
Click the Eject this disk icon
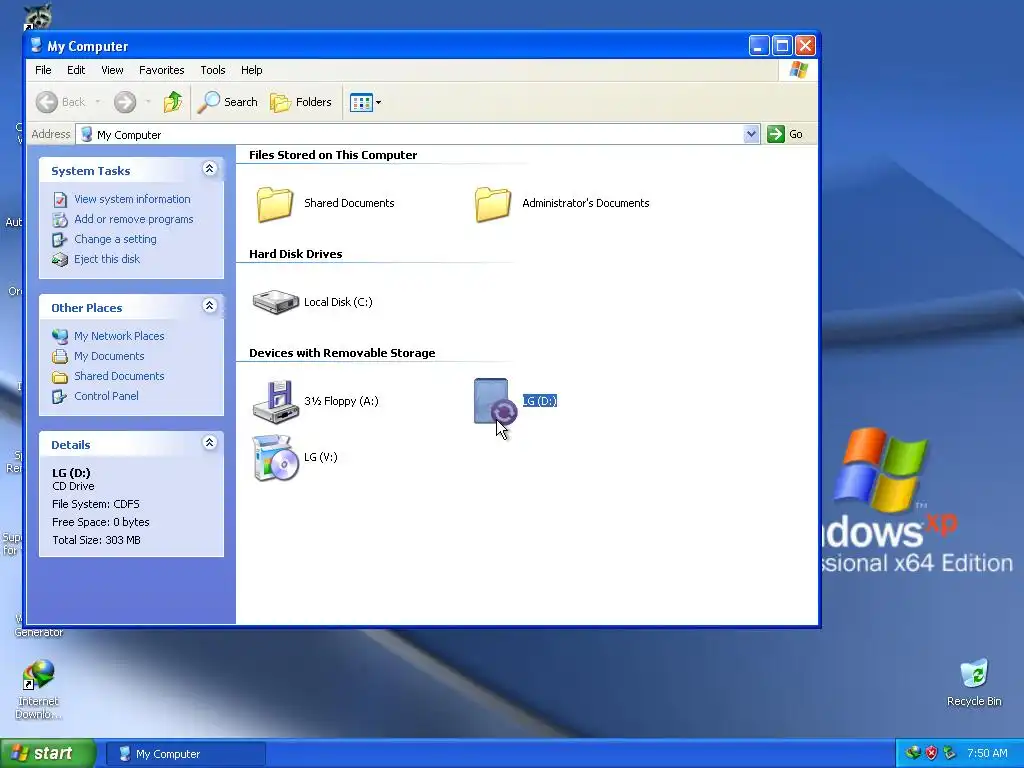coord(60,260)
